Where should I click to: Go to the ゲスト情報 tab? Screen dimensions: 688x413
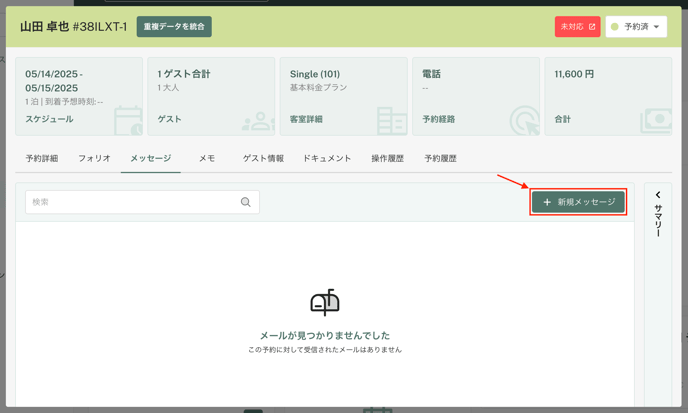(263, 158)
